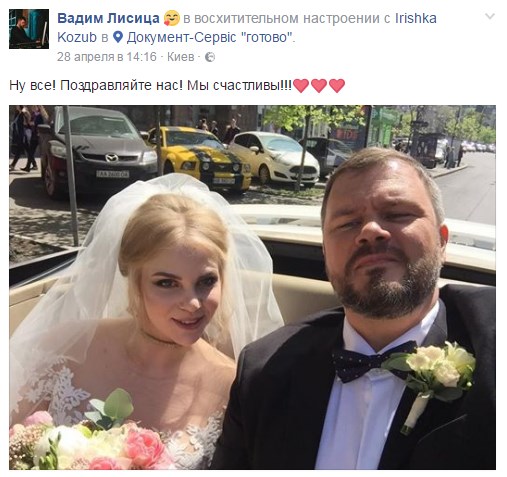Click the Kozub surname link on second line
The height and width of the screenshot is (477, 507).
77,37
